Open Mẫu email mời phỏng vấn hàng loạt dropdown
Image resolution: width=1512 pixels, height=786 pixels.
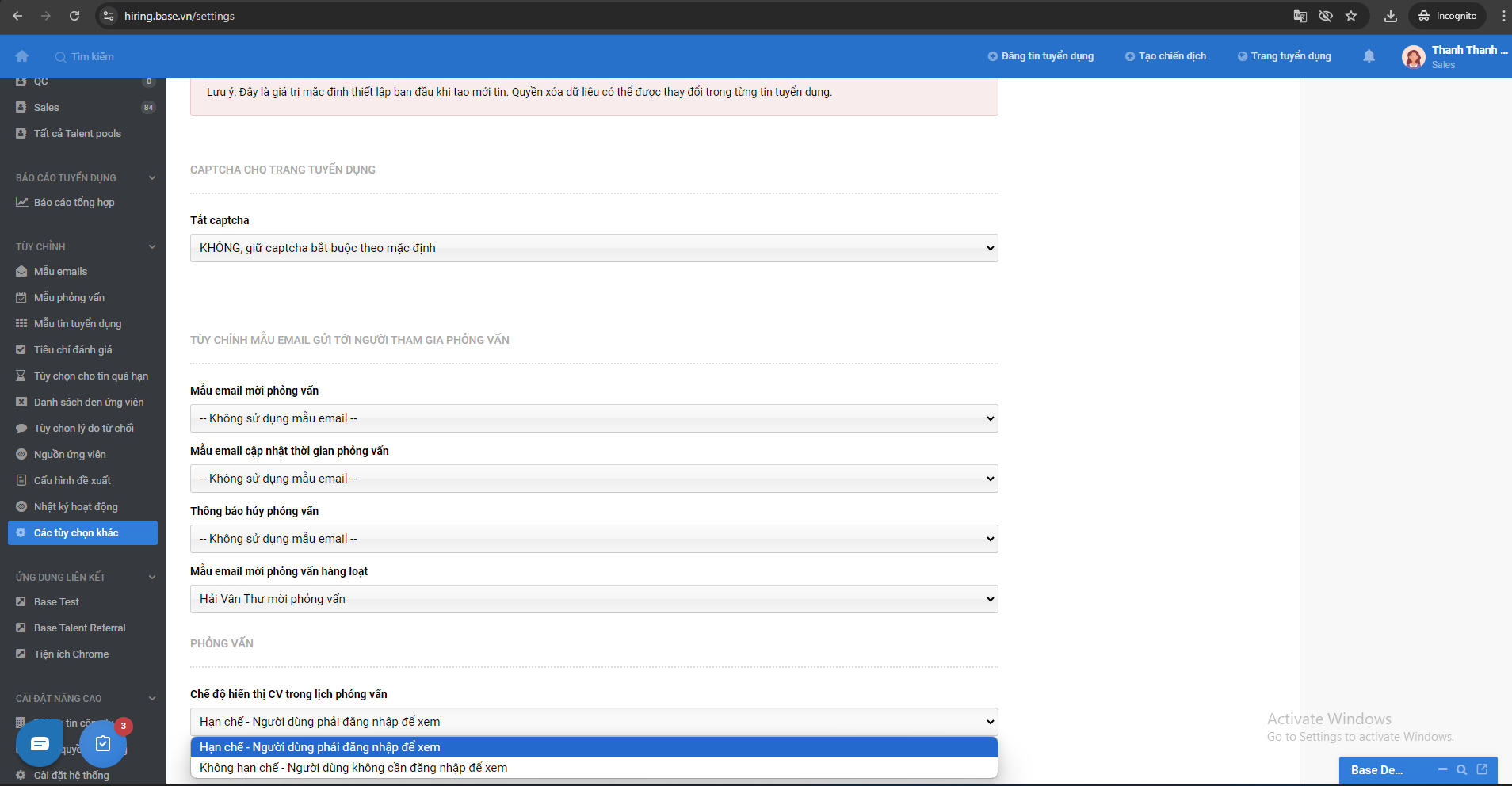point(594,599)
